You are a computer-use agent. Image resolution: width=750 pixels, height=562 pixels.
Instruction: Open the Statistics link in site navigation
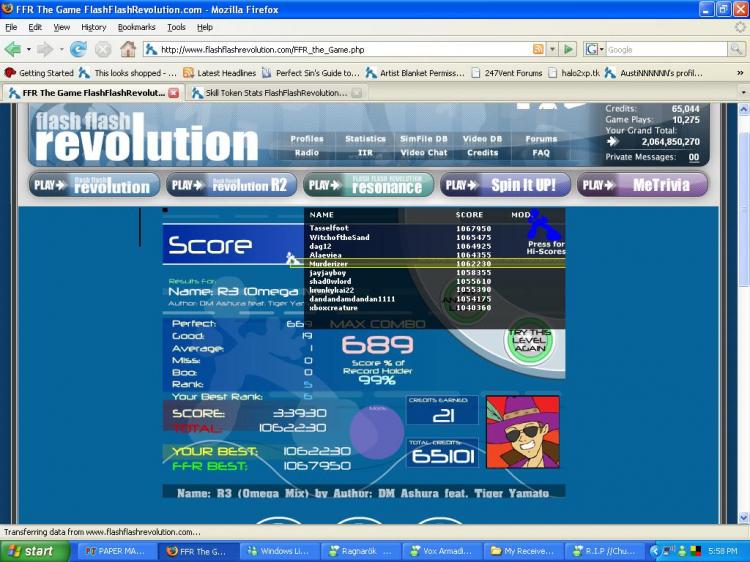point(365,139)
